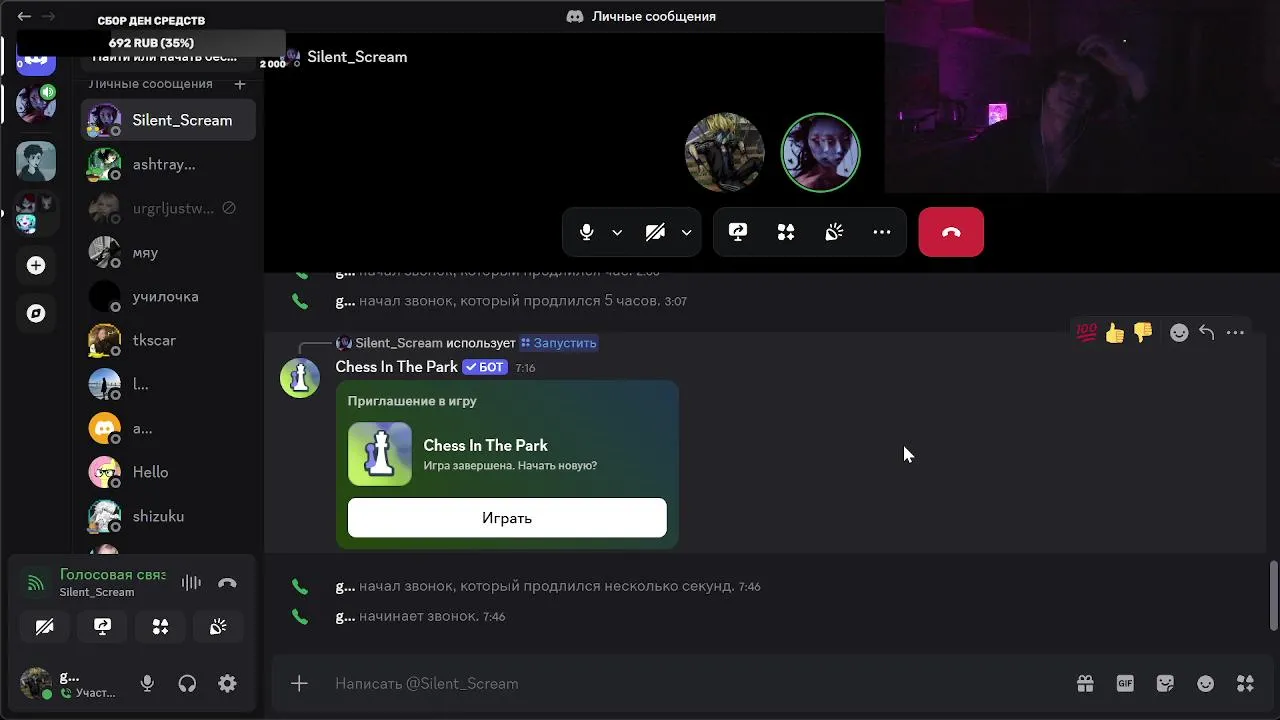The height and width of the screenshot is (720, 1280).
Task: Share your screen in call
Action: (738, 232)
